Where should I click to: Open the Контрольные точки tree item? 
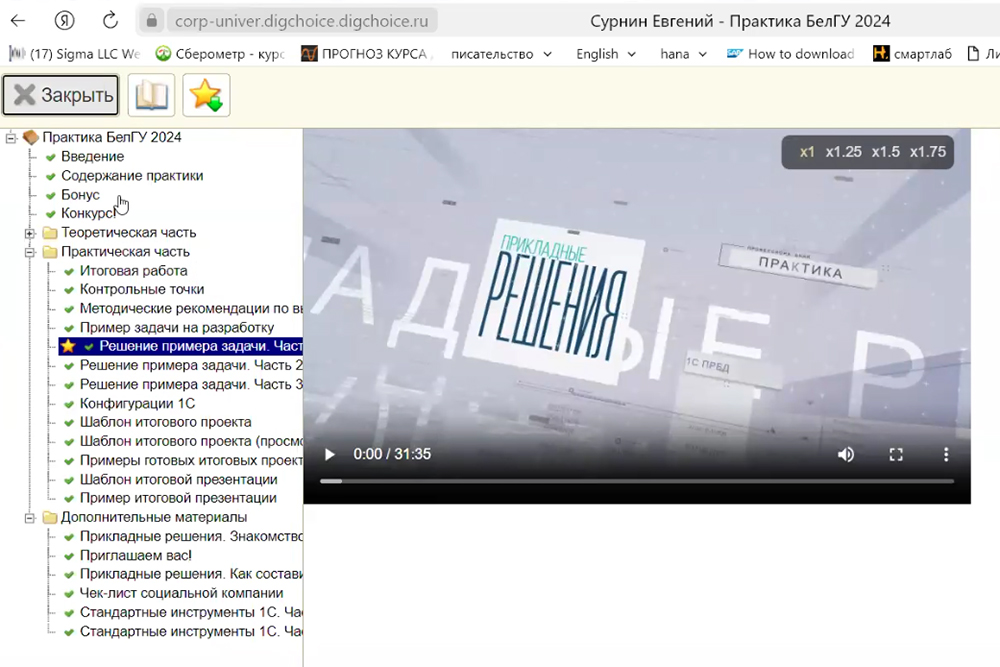tap(141, 290)
